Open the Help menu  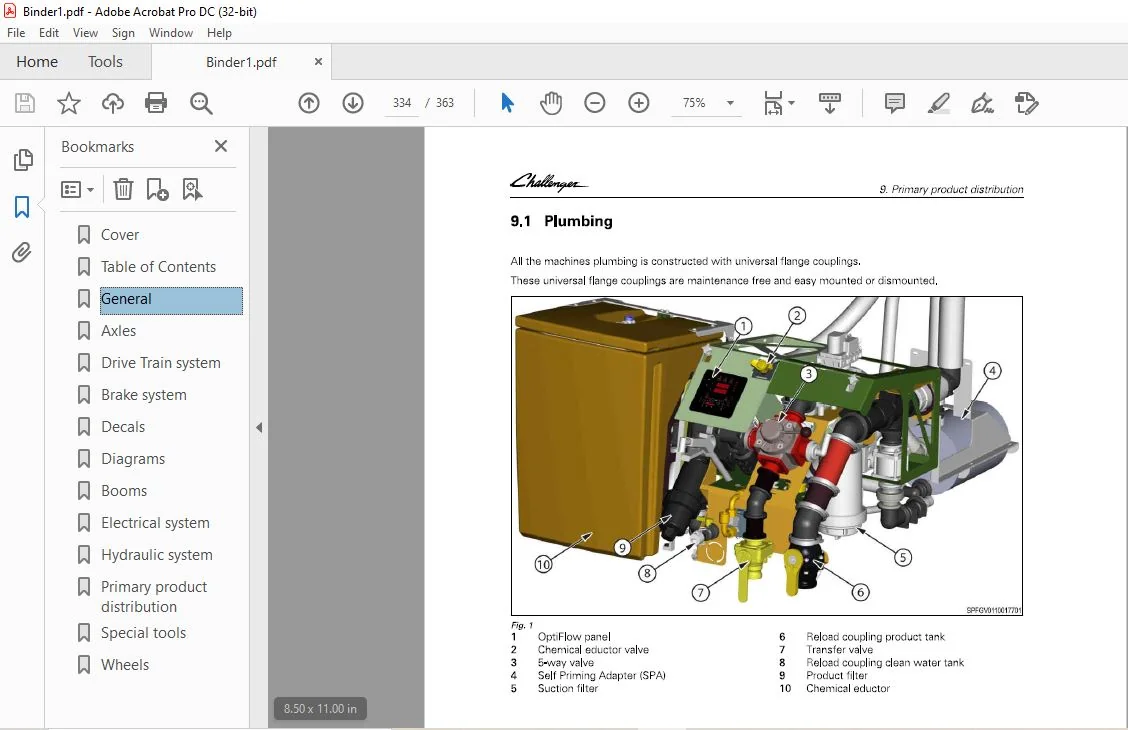[x=219, y=32]
